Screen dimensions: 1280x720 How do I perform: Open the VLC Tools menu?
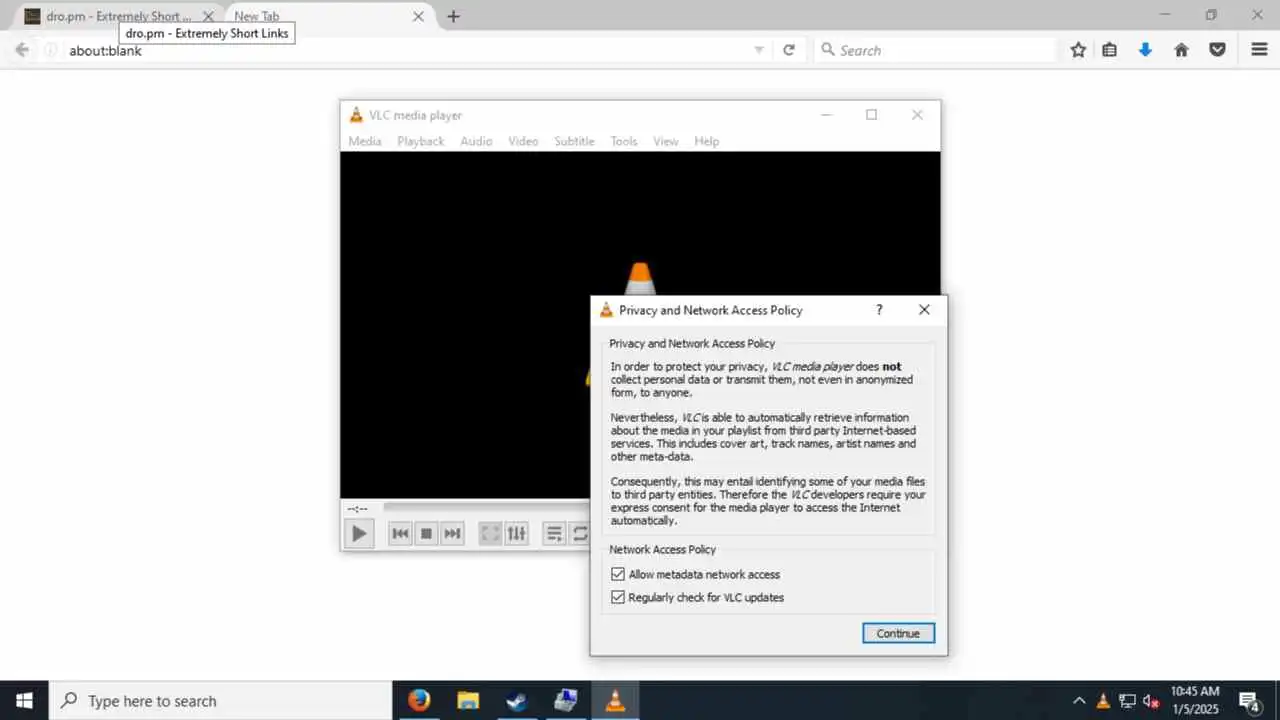[x=624, y=141]
